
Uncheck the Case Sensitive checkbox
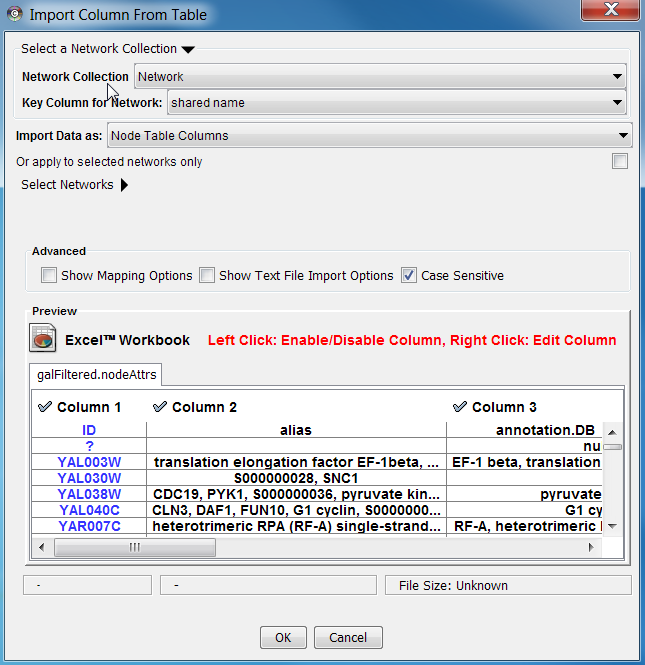pyautogui.click(x=409, y=275)
